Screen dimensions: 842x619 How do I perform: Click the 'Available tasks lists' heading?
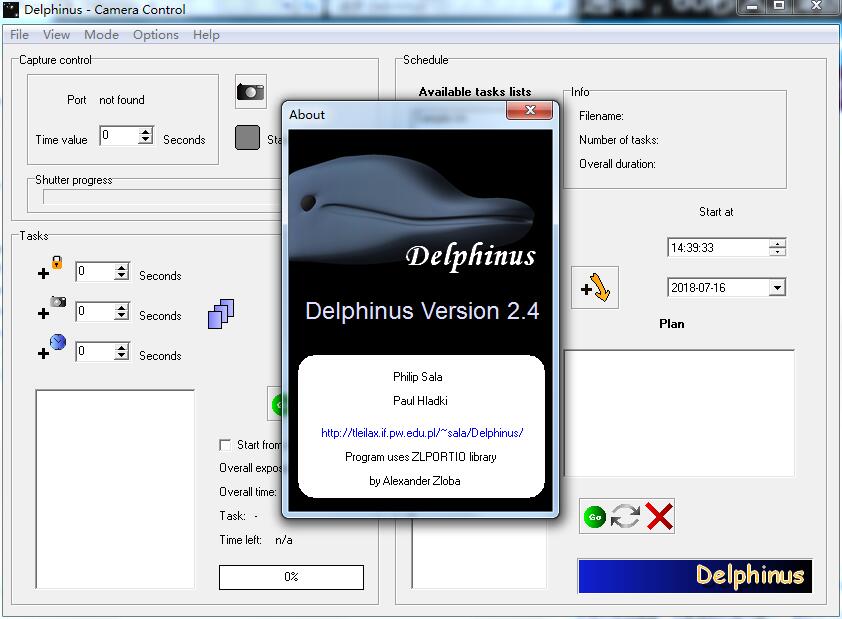475,92
